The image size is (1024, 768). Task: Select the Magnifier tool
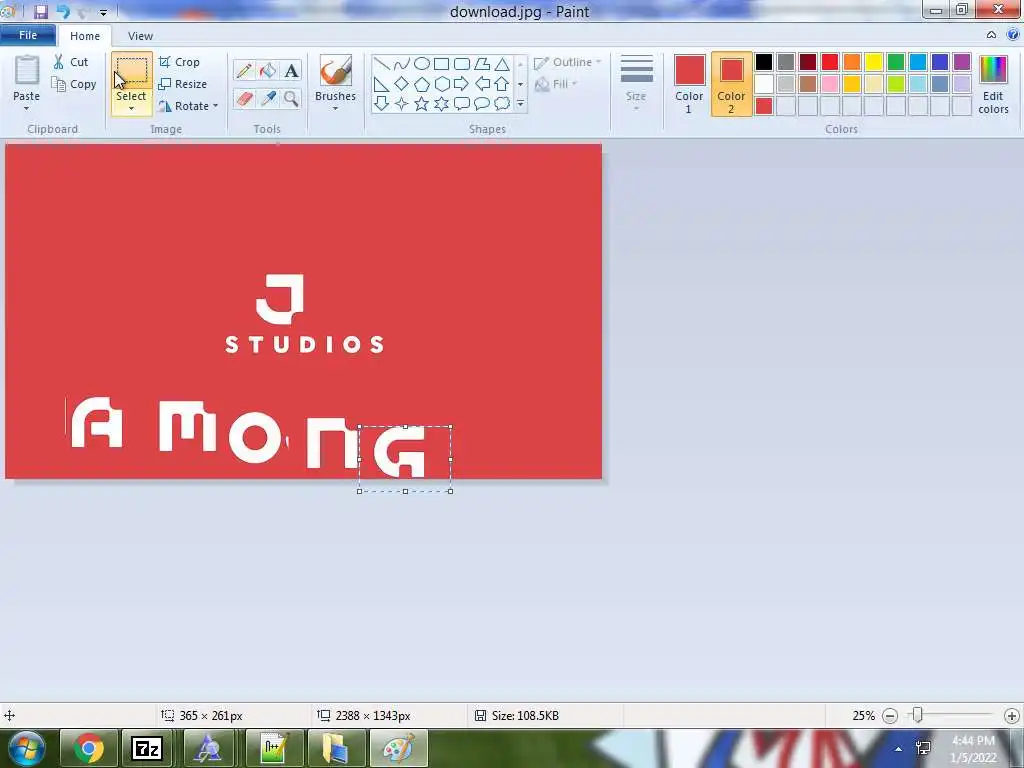click(x=291, y=99)
